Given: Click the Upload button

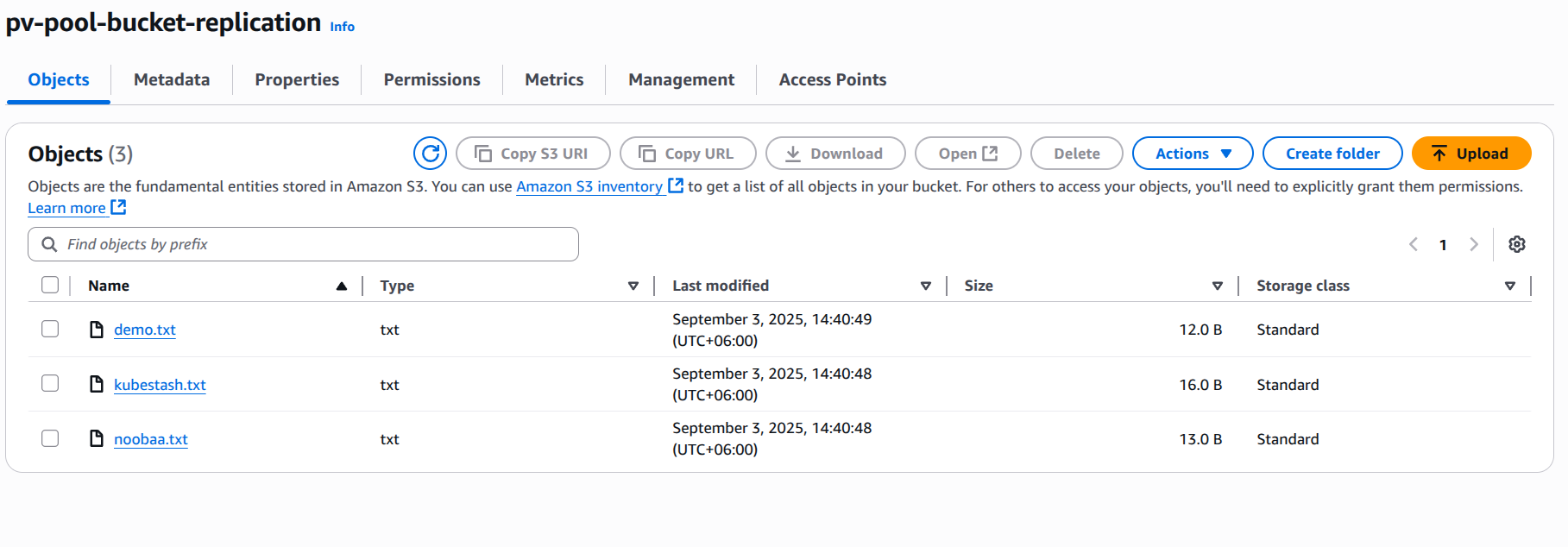Looking at the screenshot, I should [x=1470, y=154].
